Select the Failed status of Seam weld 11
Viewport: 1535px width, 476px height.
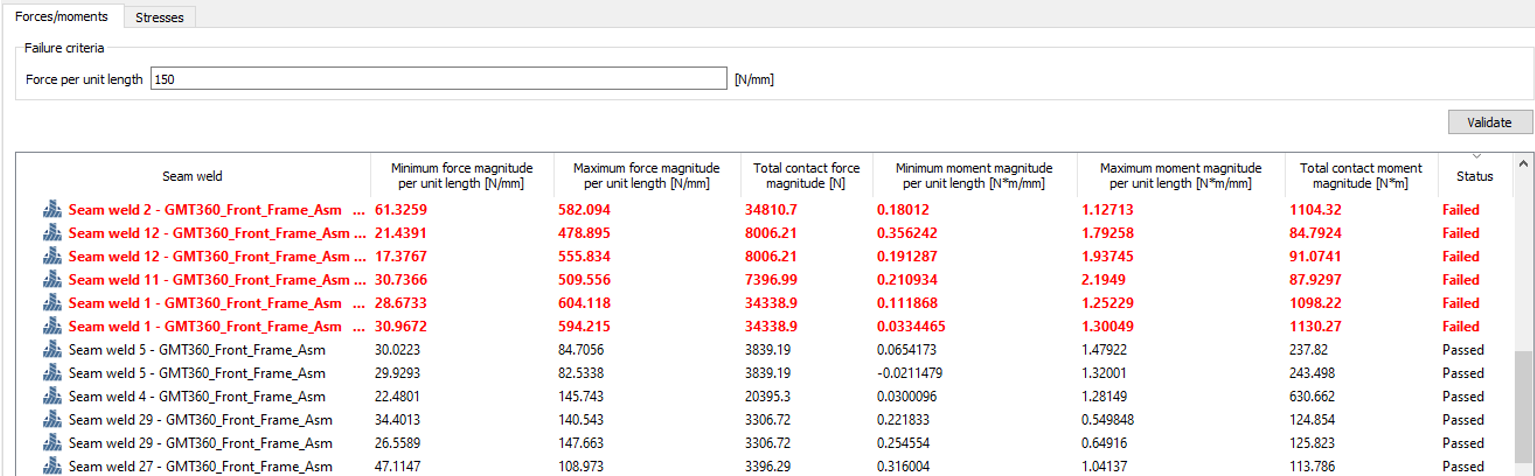coord(1460,280)
